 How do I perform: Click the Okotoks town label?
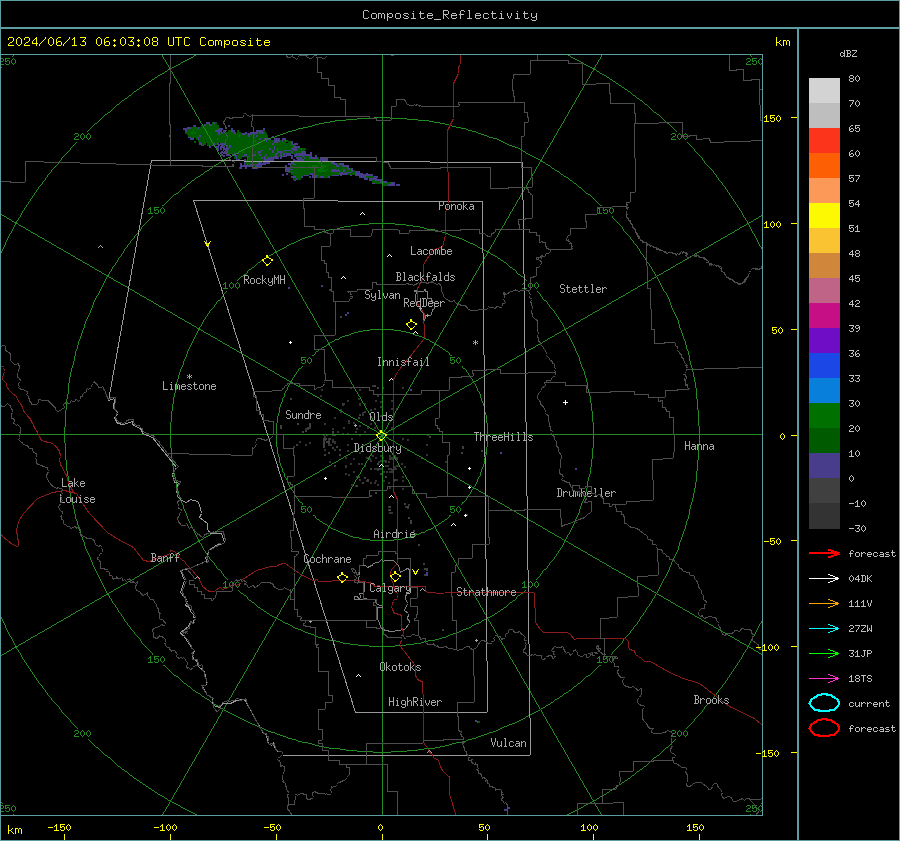tap(400, 667)
